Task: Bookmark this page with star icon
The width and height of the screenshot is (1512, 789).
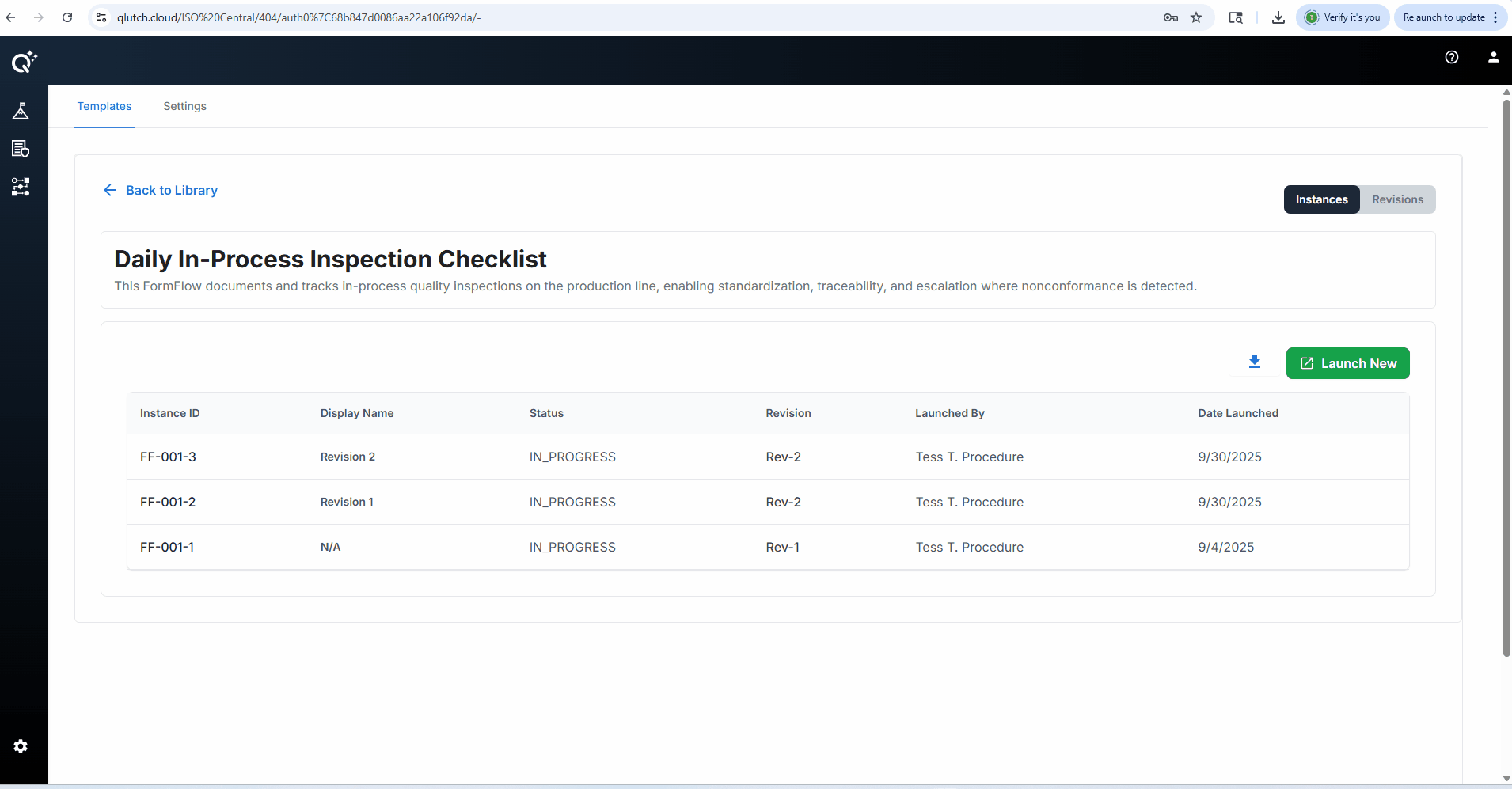Action: click(x=1196, y=17)
